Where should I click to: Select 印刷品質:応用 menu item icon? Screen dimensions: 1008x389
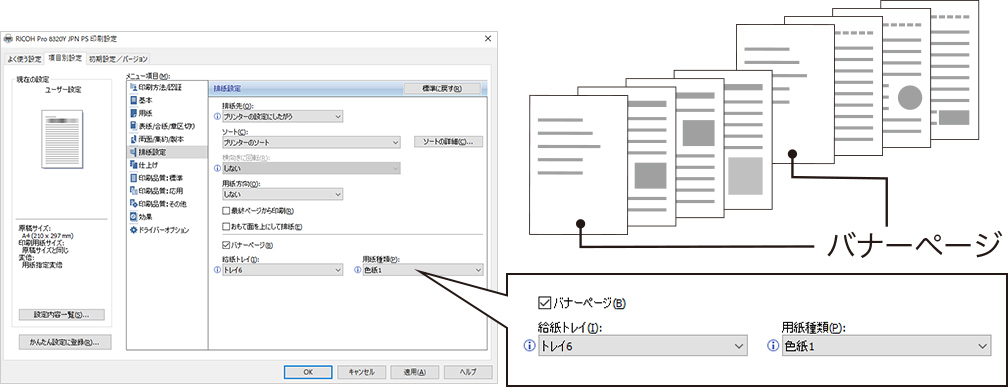tap(134, 191)
